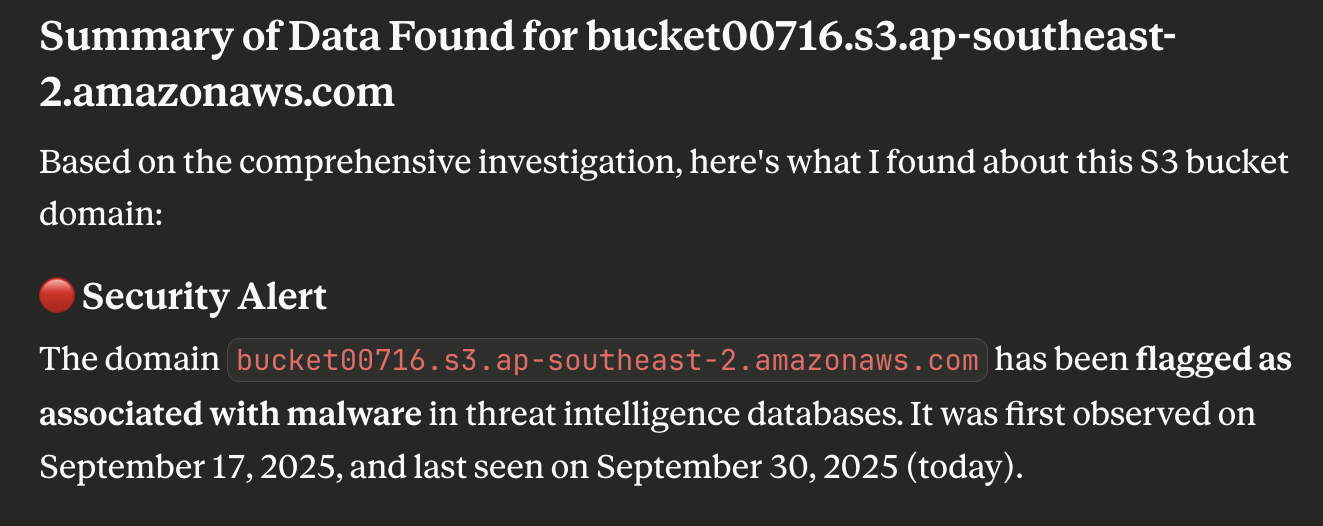1323x526 pixels.
Task: Click "bucket00716.s3.ap-southeast-" in the title
Action: coord(881,37)
